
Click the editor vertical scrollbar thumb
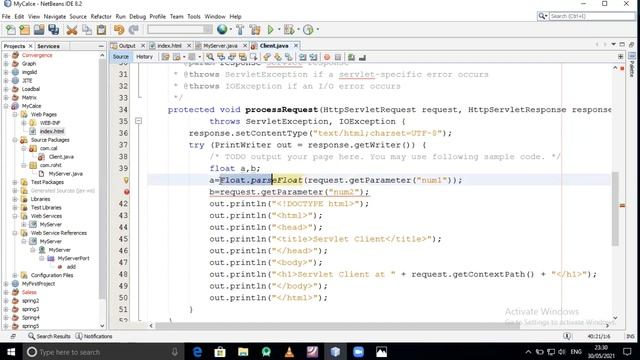pos(615,209)
